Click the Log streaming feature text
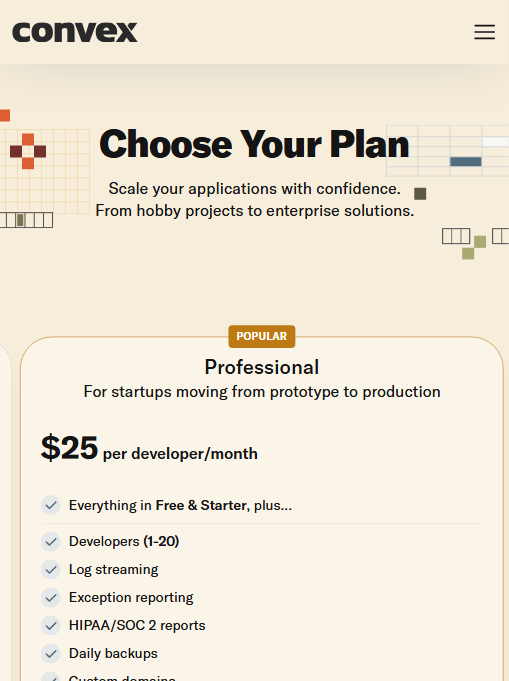 (114, 569)
